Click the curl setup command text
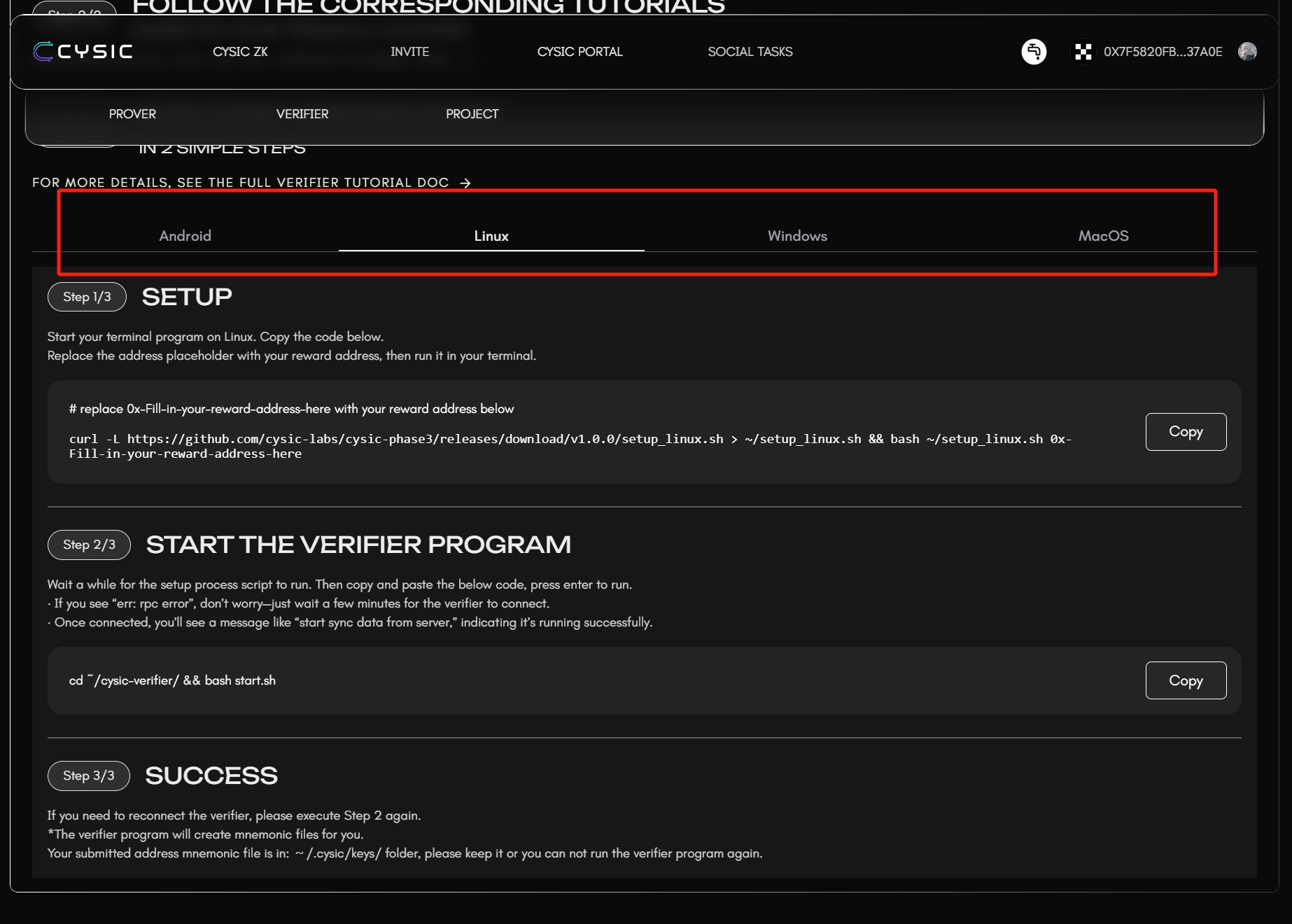The height and width of the screenshot is (924, 1292). click(570, 446)
